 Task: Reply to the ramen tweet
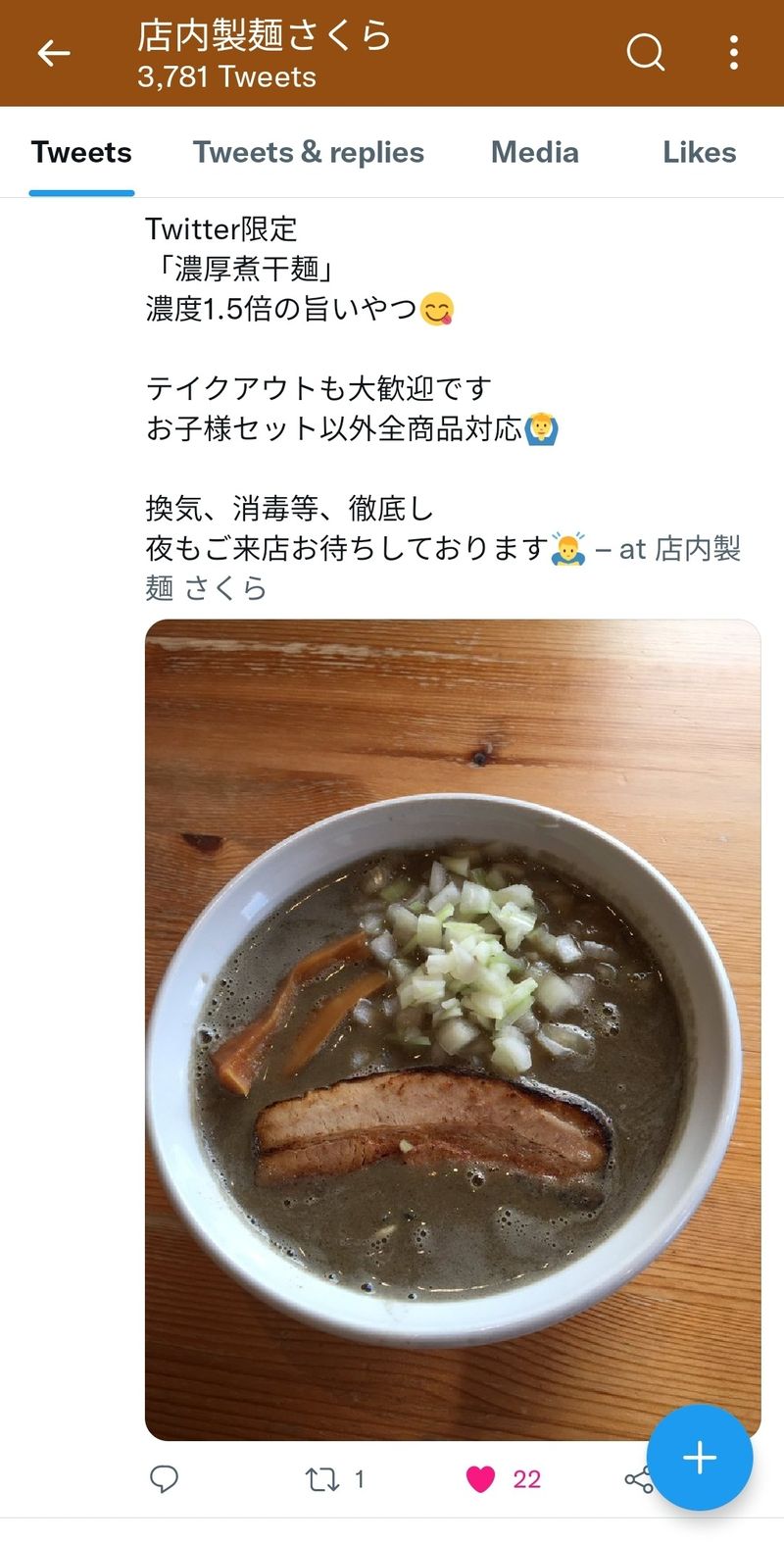164,1478
